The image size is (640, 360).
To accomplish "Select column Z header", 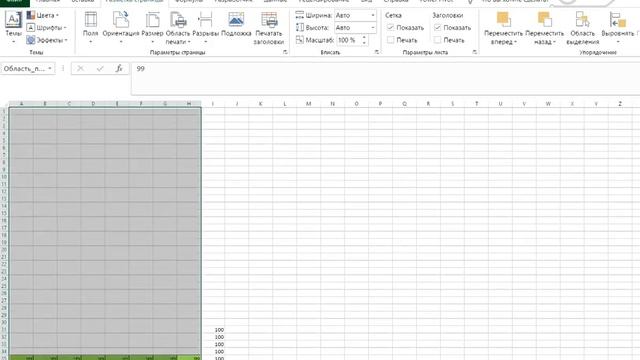I will point(620,104).
